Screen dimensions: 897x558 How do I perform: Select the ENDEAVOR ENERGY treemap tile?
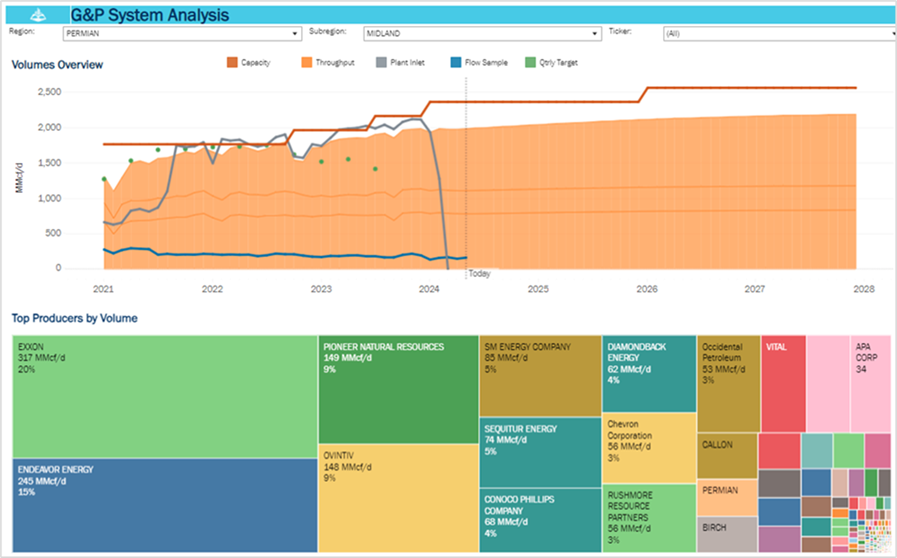coord(165,505)
